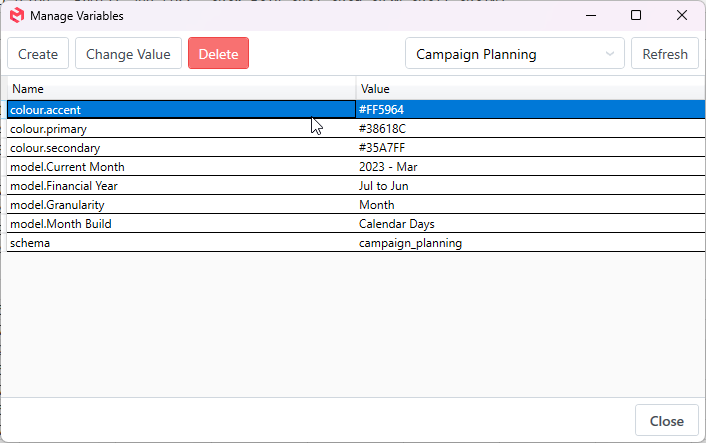Pick the model.Month Build variable
This screenshot has height=443, width=706.
coord(180,224)
